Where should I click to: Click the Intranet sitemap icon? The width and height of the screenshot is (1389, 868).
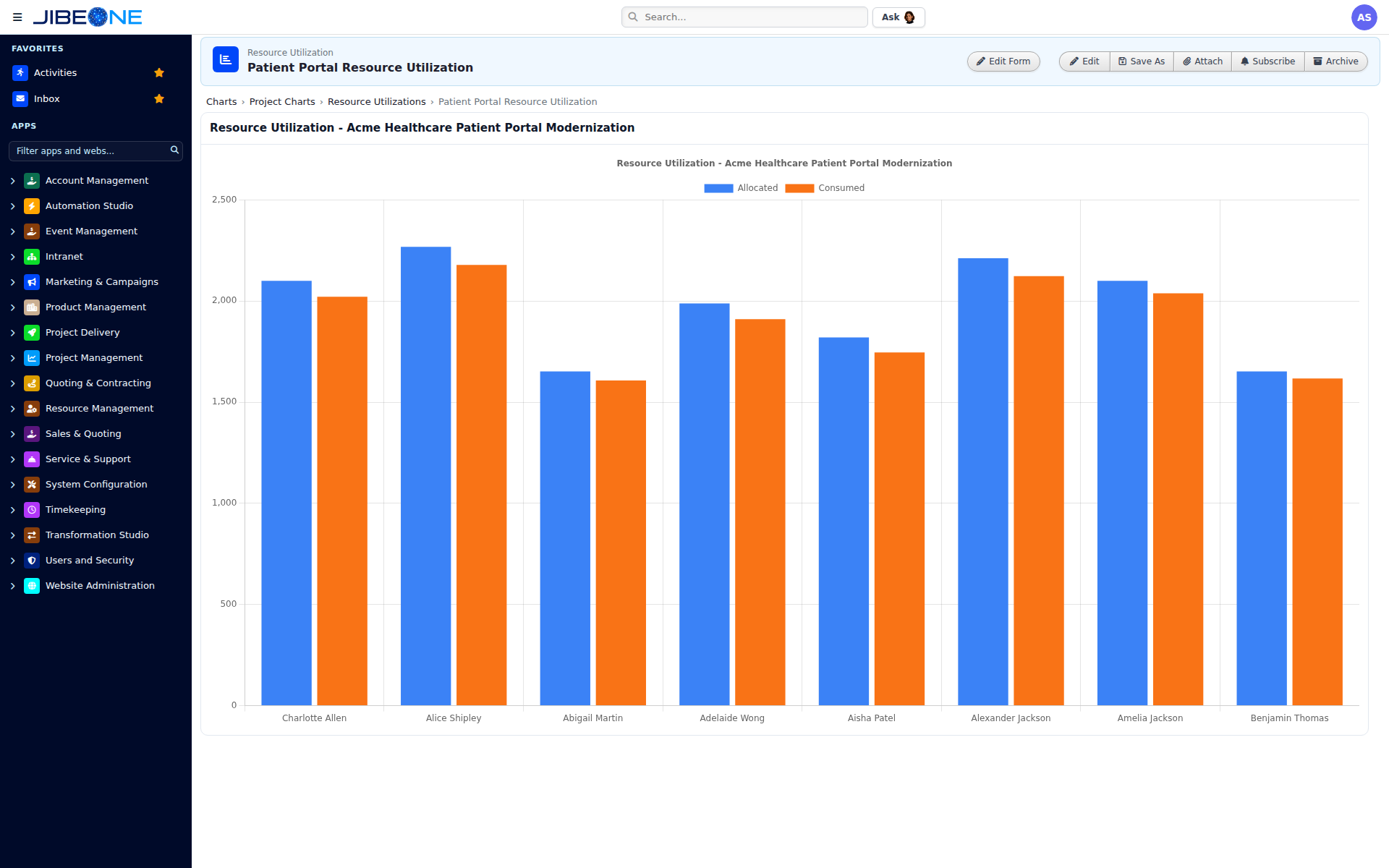click(x=32, y=257)
